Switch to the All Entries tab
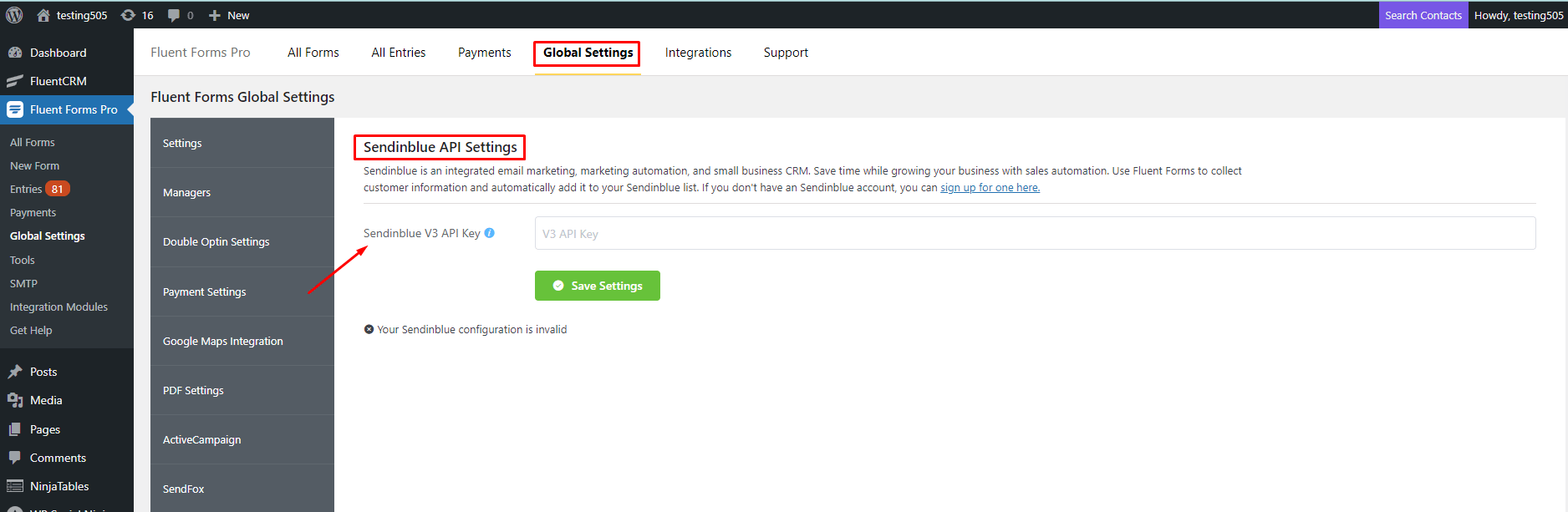The height and width of the screenshot is (512, 1568). (399, 53)
